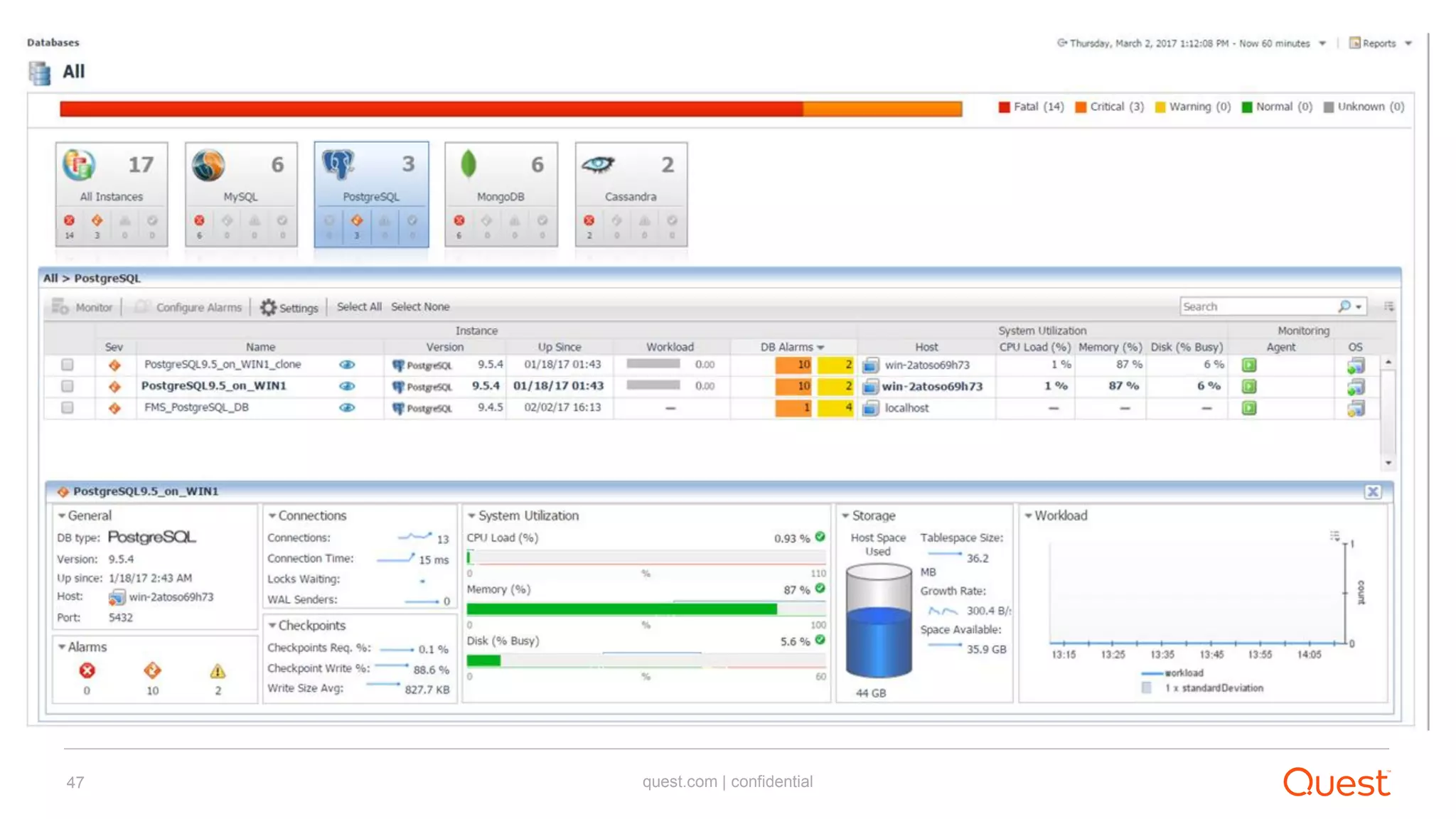
Task: Check the PostgreSQL9.5_on_WIN1_clone row checkbox
Action: 68,365
